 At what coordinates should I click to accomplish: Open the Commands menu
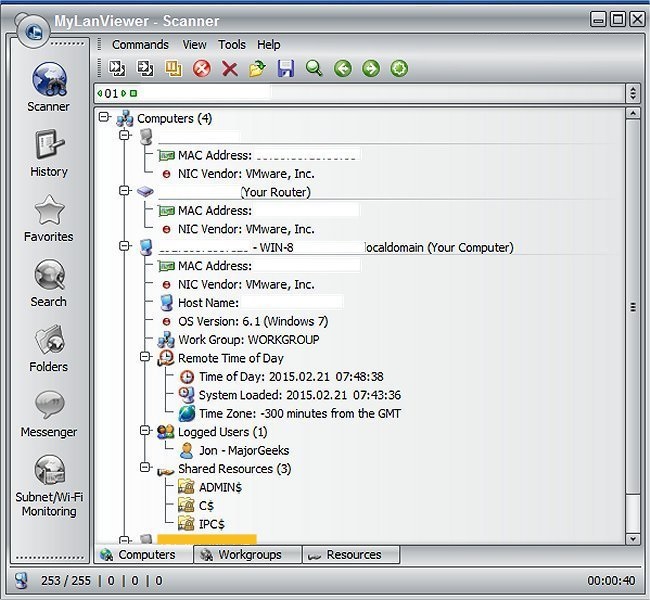click(x=140, y=45)
